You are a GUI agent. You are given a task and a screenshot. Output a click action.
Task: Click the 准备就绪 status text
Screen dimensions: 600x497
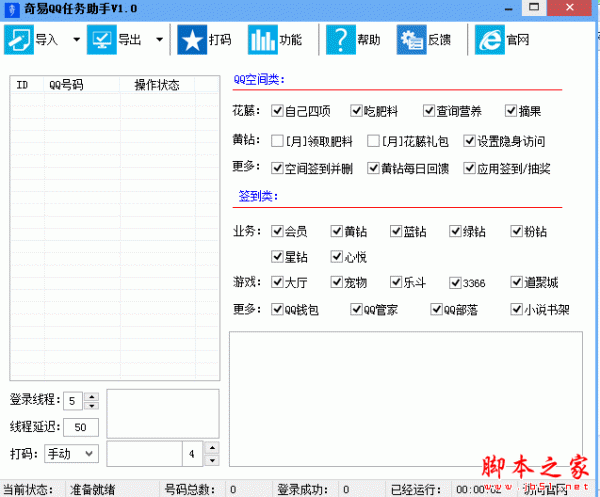click(93, 489)
